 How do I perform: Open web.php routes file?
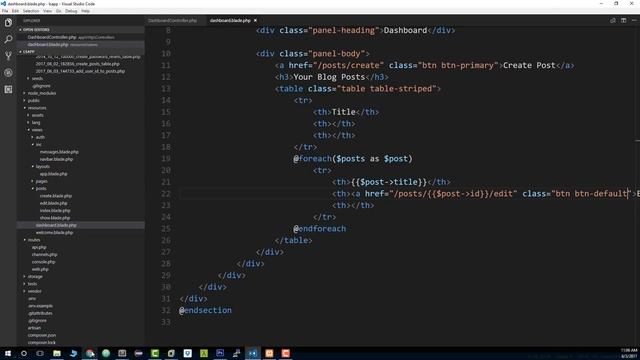click(x=40, y=269)
